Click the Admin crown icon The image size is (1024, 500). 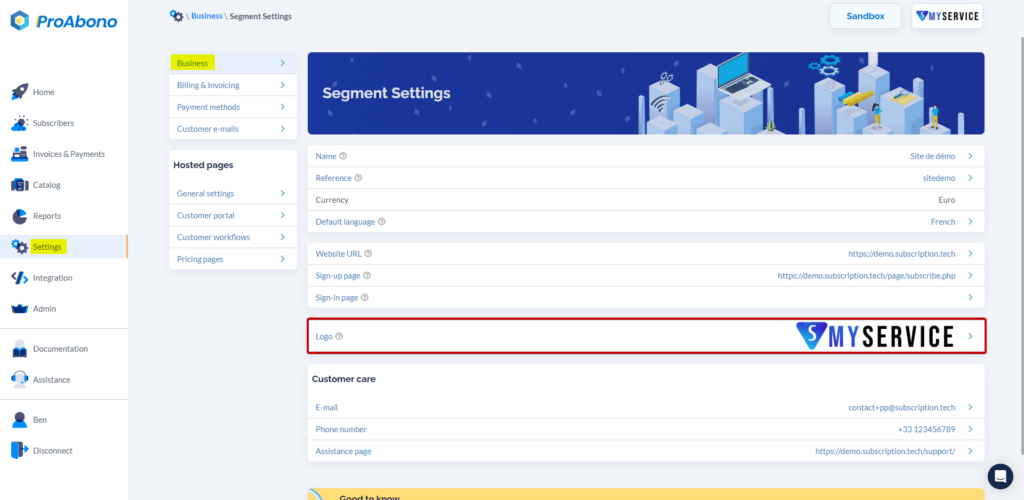pos(20,309)
